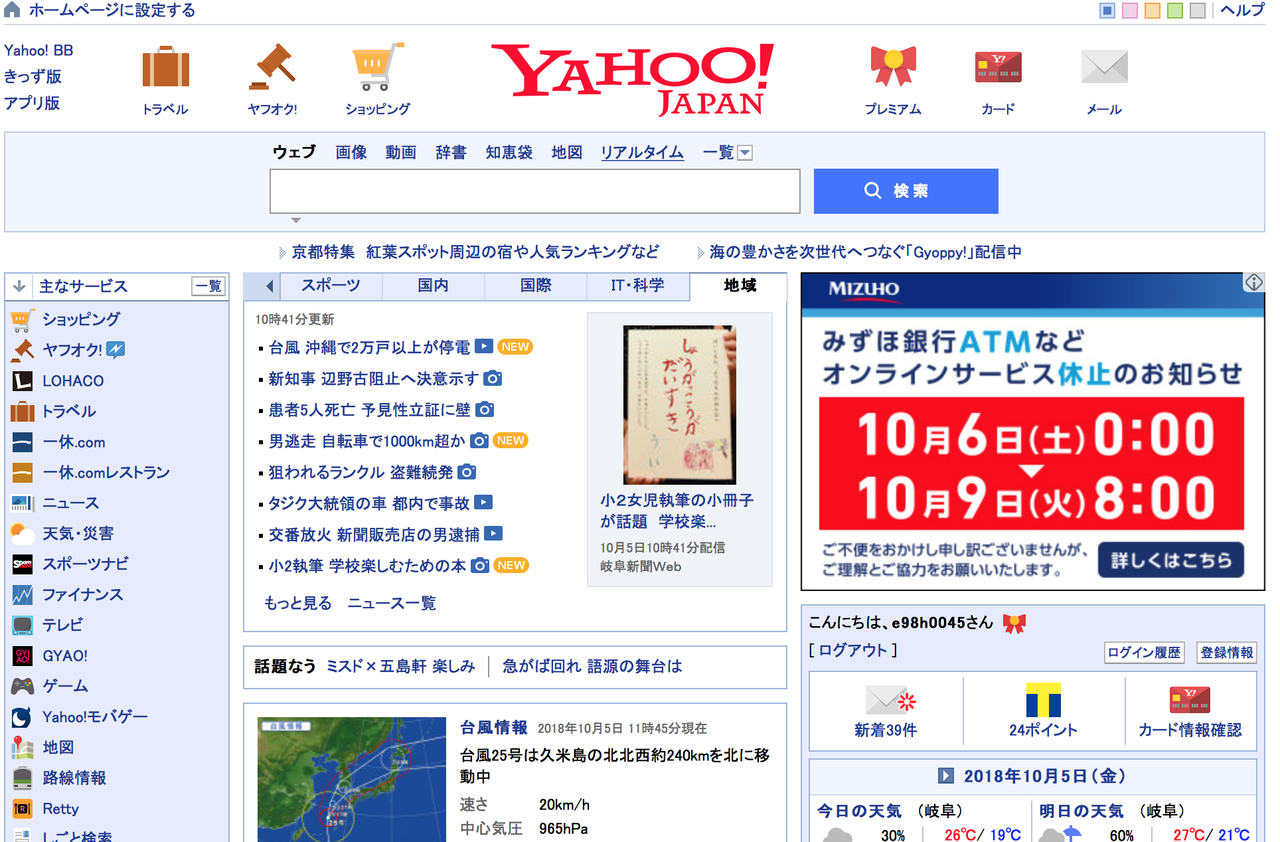Choose the orange theme color swatch
Image resolution: width=1280 pixels, height=842 pixels.
click(1152, 11)
